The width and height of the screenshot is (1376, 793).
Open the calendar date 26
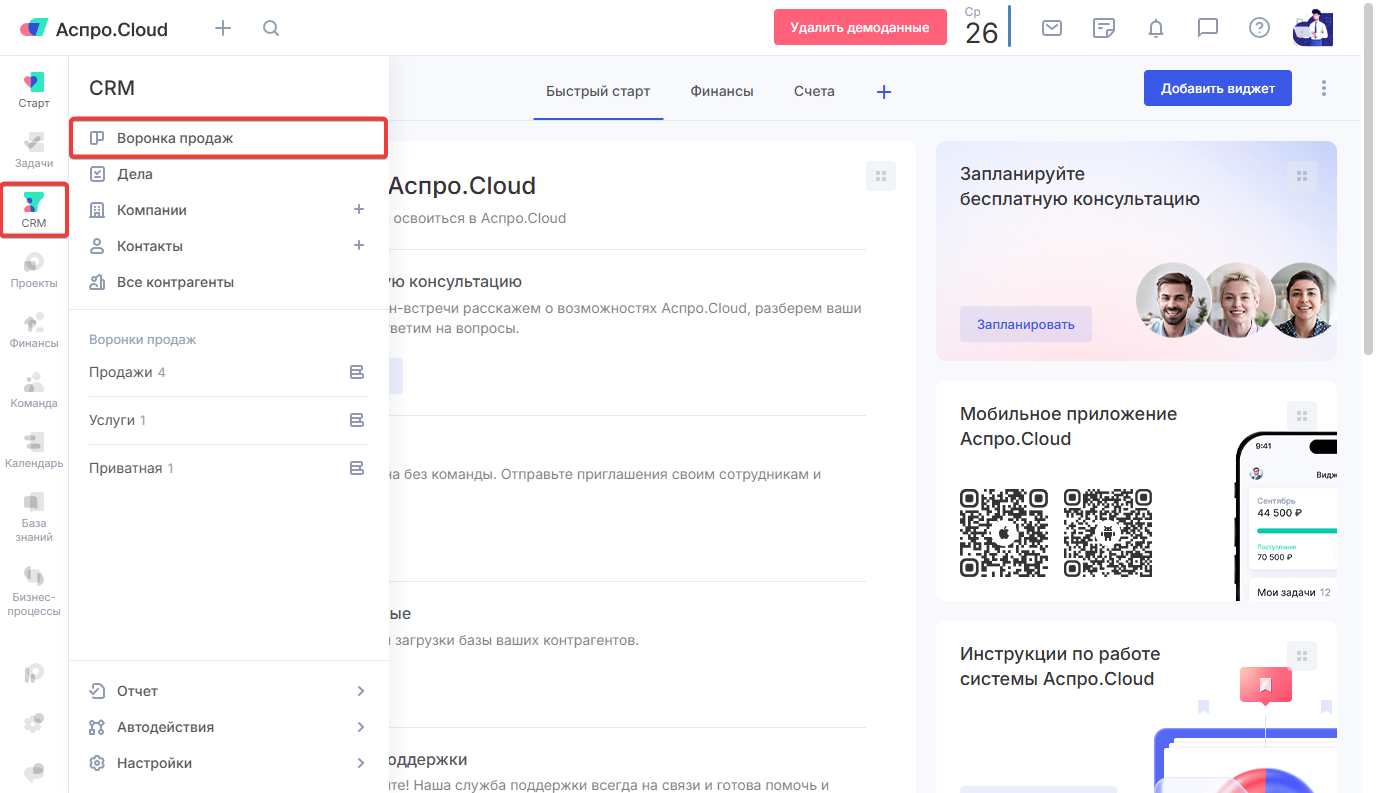coord(981,27)
